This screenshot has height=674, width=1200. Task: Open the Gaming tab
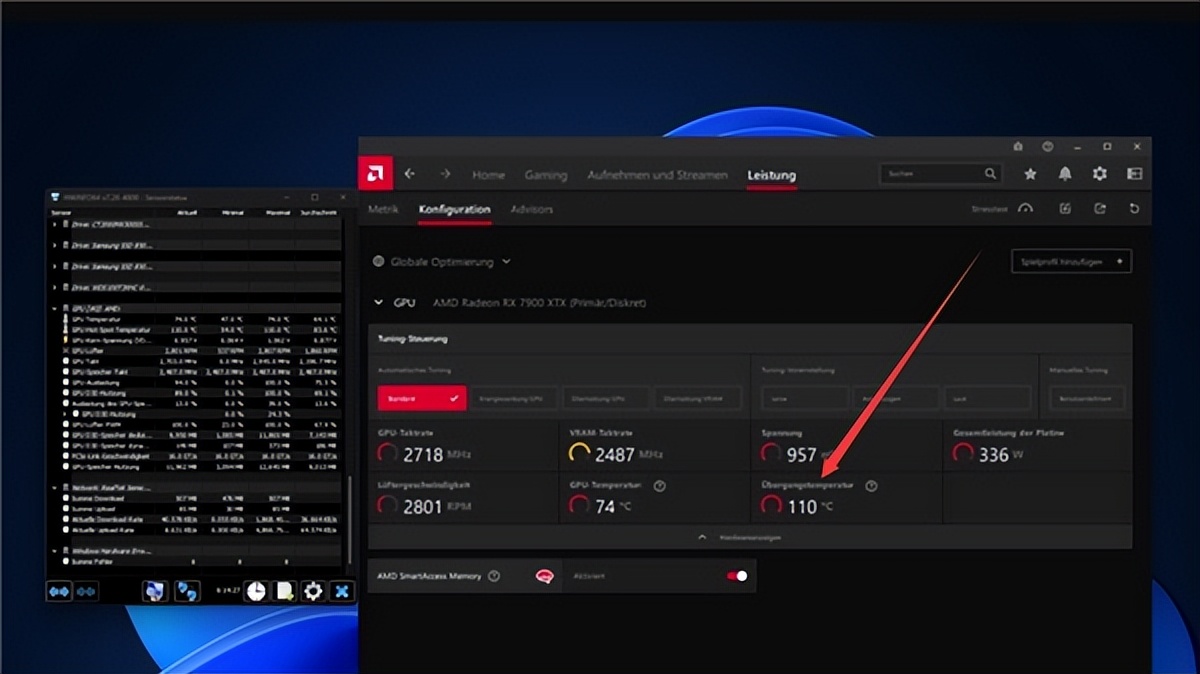click(x=546, y=175)
